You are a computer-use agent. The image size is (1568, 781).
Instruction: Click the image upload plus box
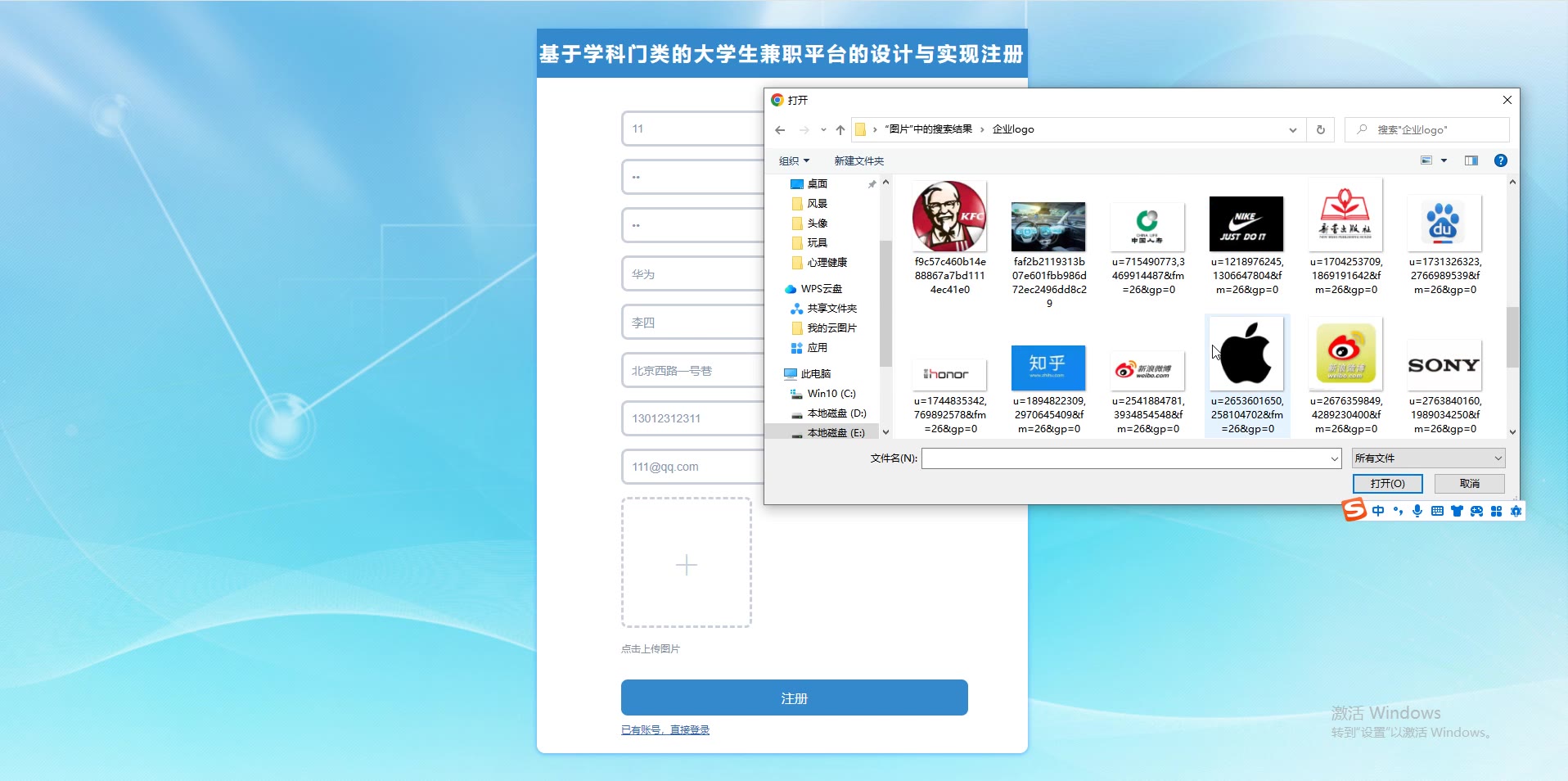pyautogui.click(x=687, y=563)
